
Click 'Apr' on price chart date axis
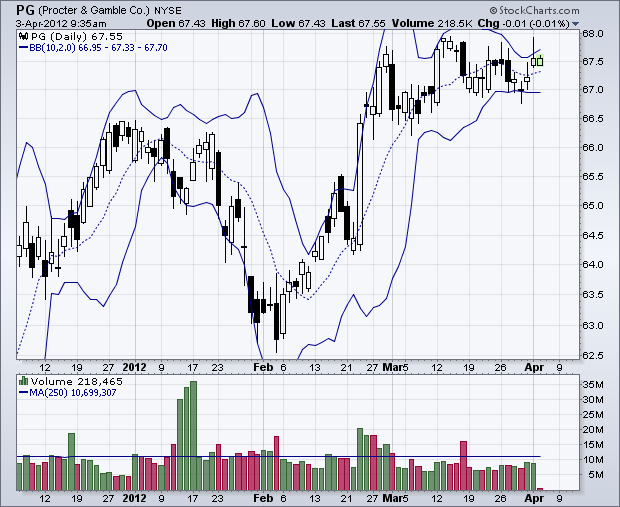(x=534, y=367)
